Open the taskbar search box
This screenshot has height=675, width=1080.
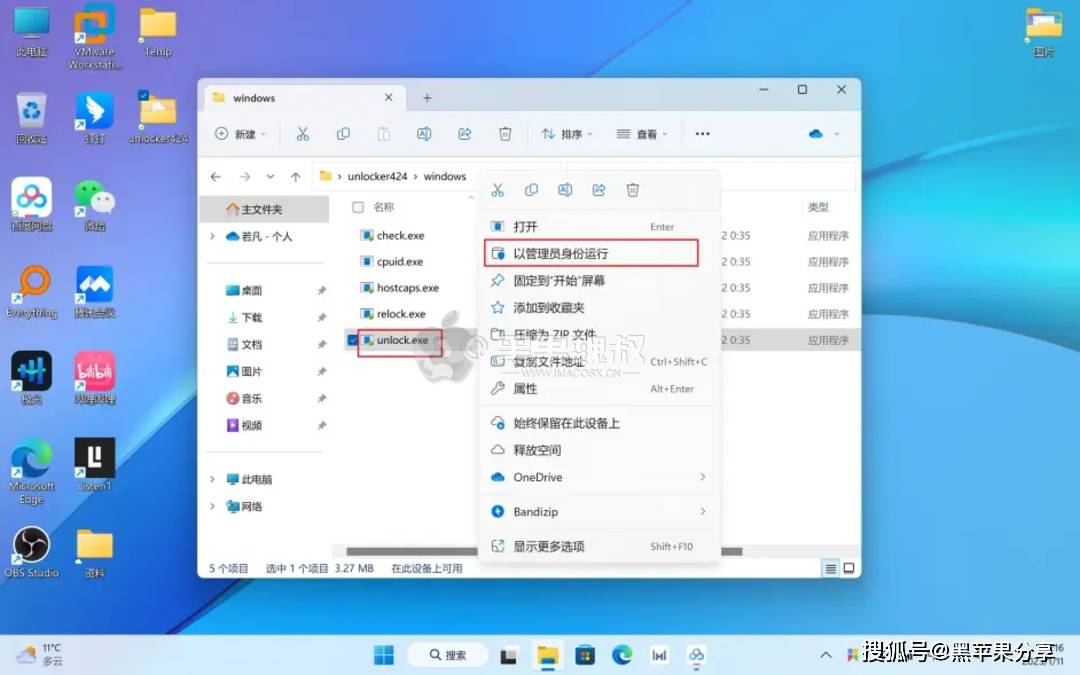(448, 655)
